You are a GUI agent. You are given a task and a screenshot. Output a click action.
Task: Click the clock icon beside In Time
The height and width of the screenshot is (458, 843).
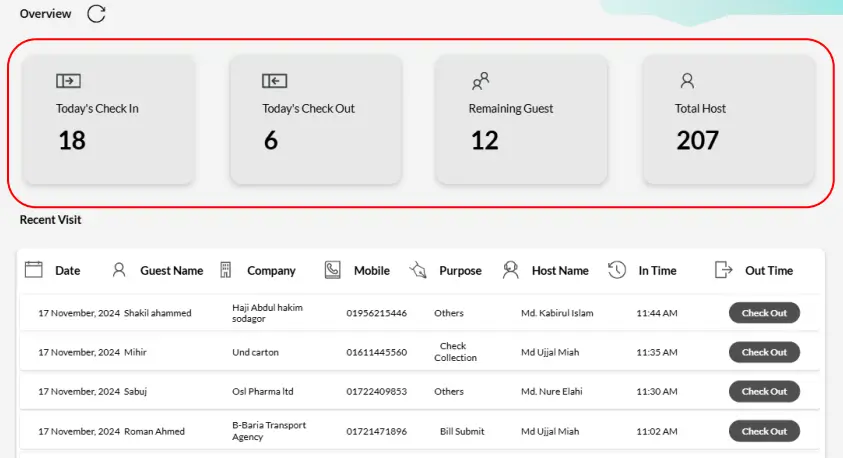click(617, 270)
